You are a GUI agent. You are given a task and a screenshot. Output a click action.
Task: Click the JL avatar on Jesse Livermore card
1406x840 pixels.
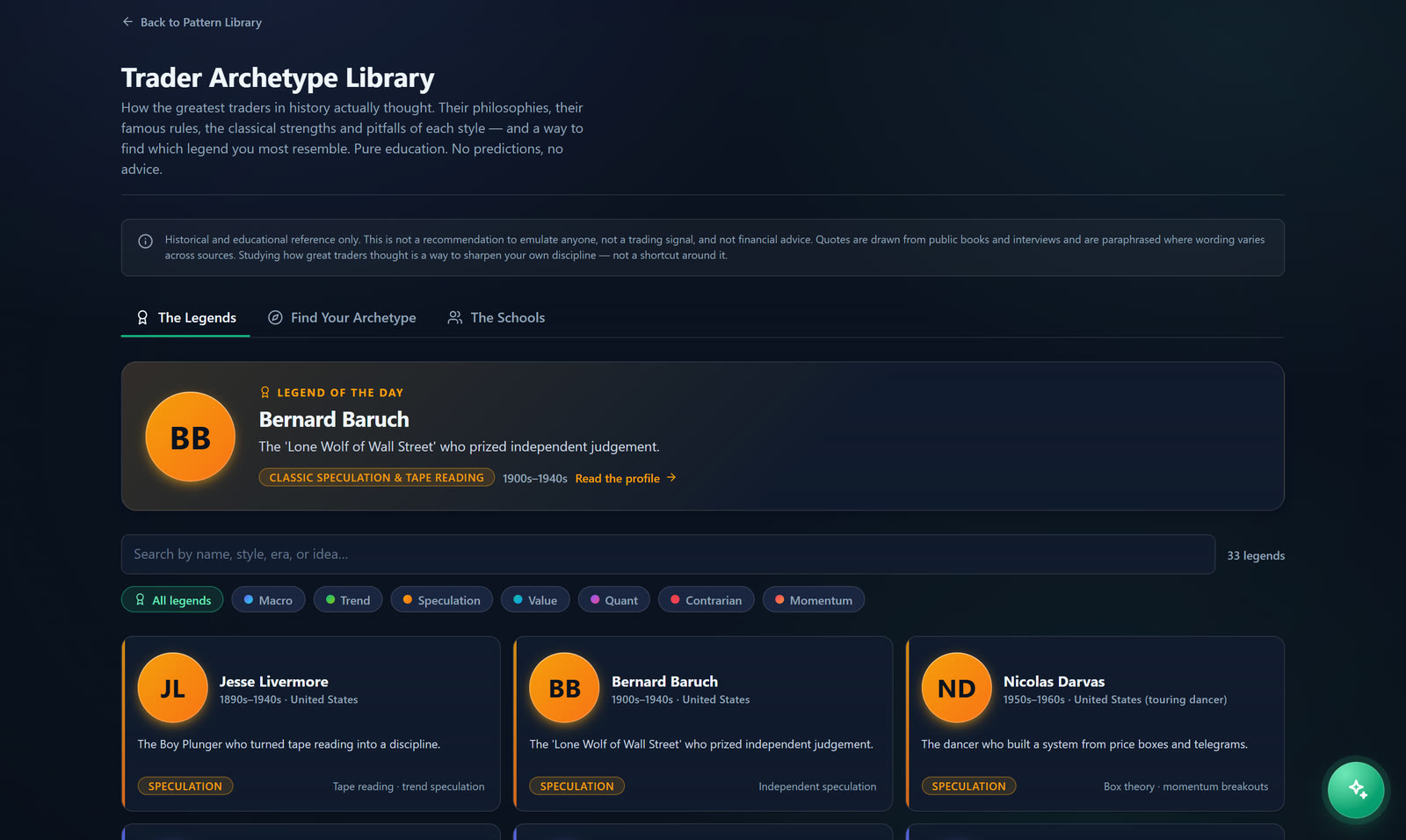(x=172, y=688)
